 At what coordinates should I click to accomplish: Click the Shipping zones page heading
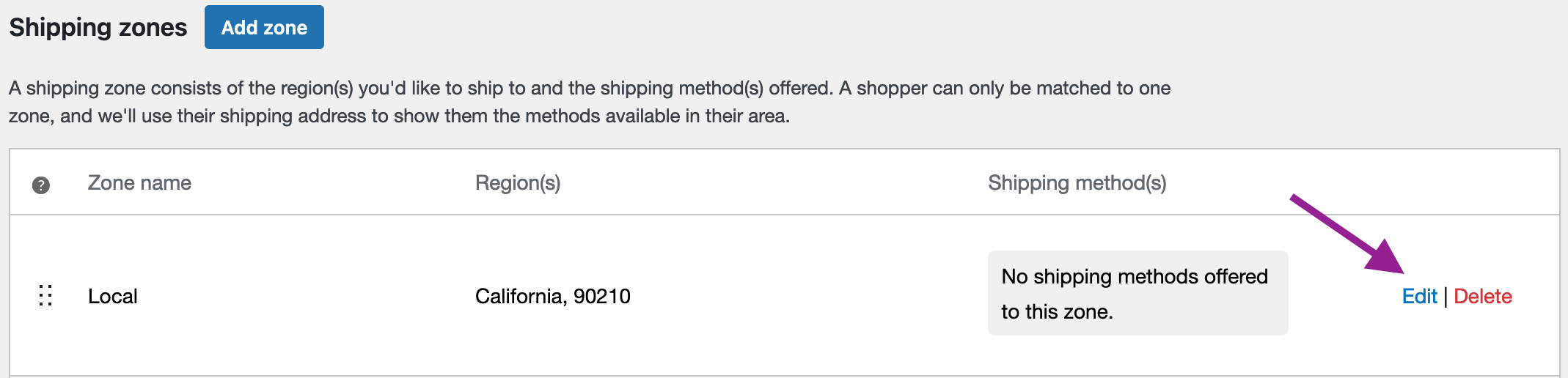pos(98,27)
